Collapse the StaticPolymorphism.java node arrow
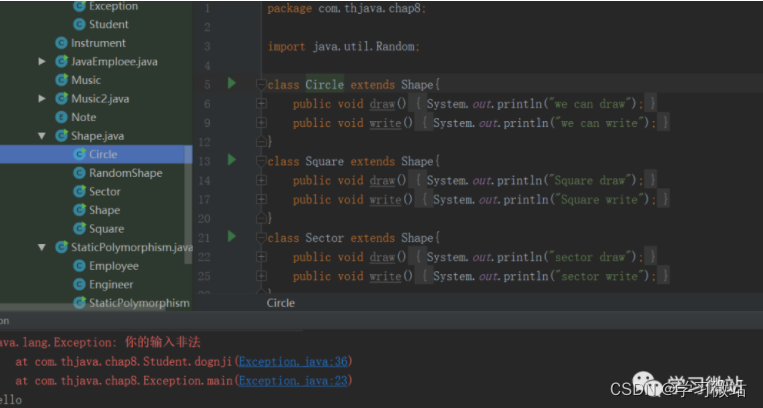The image size is (763, 408). click(42, 247)
